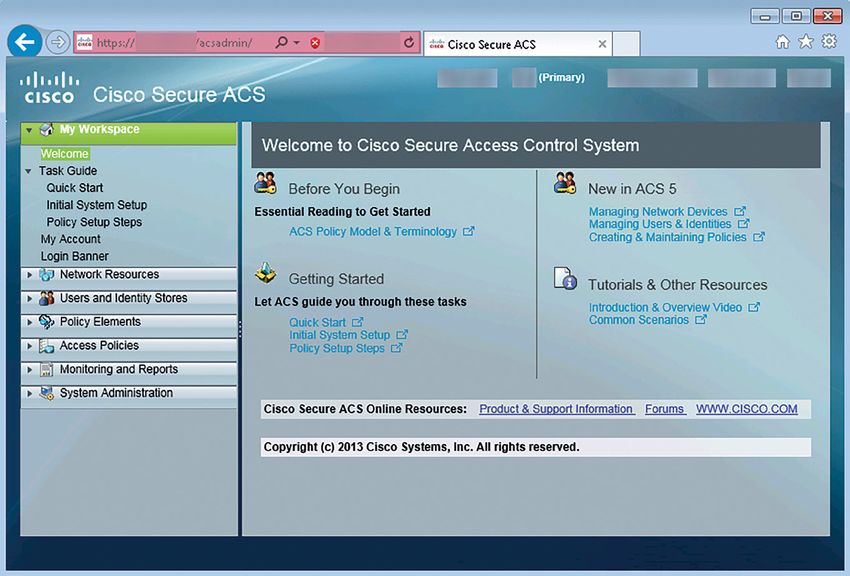This screenshot has height=576, width=850.
Task: Follow Initial System Setup link in main pane
Action: tap(339, 335)
